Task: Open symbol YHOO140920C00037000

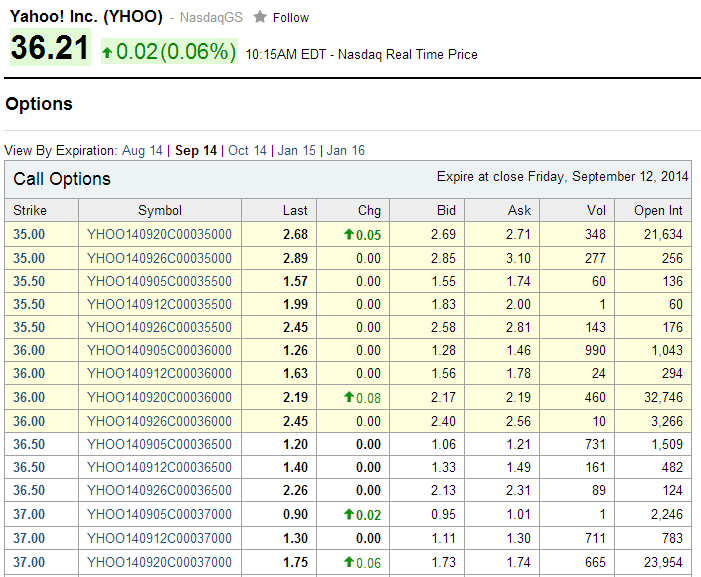Action: click(x=160, y=562)
